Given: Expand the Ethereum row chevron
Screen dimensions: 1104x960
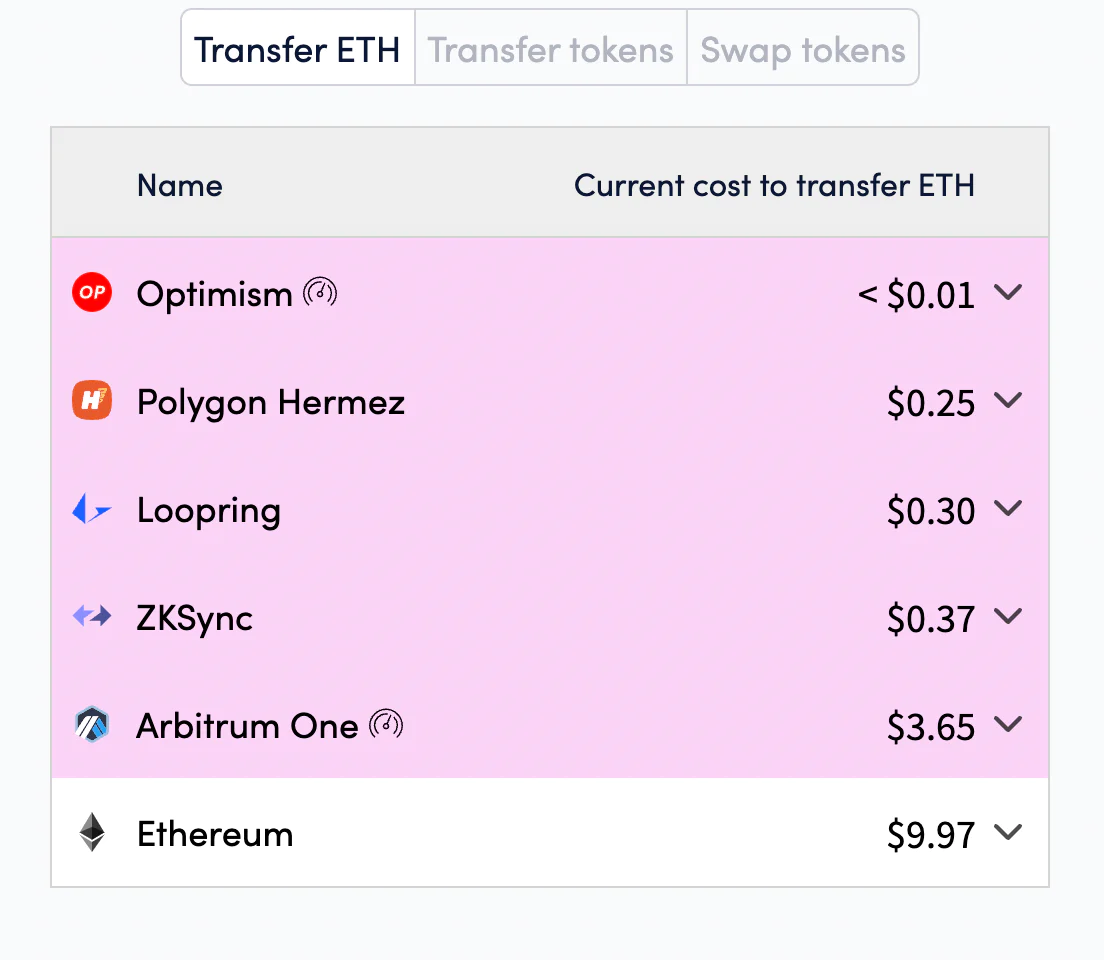Looking at the screenshot, I should click(1008, 833).
